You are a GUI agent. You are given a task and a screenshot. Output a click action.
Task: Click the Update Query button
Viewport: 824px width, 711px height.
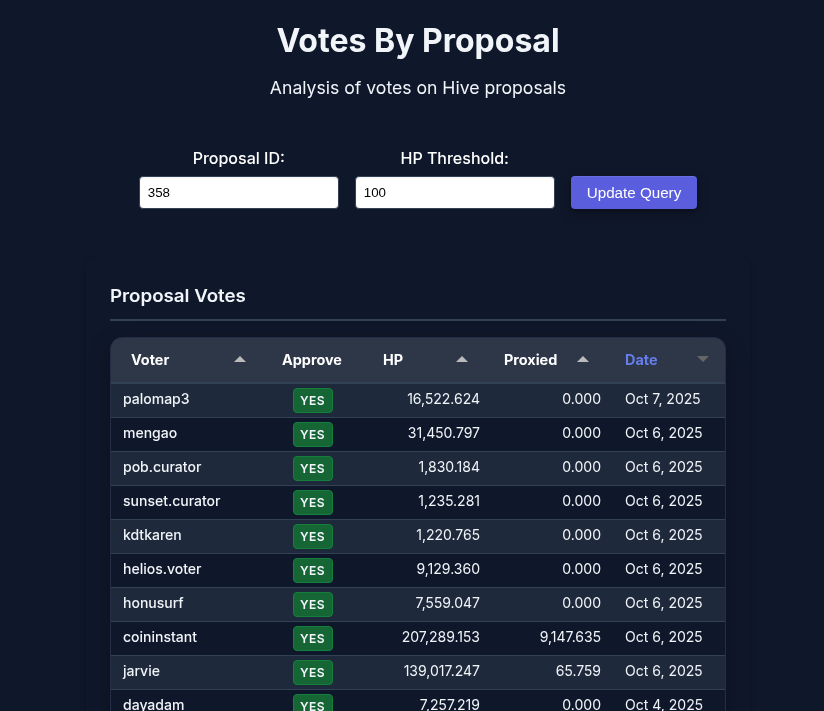click(634, 193)
